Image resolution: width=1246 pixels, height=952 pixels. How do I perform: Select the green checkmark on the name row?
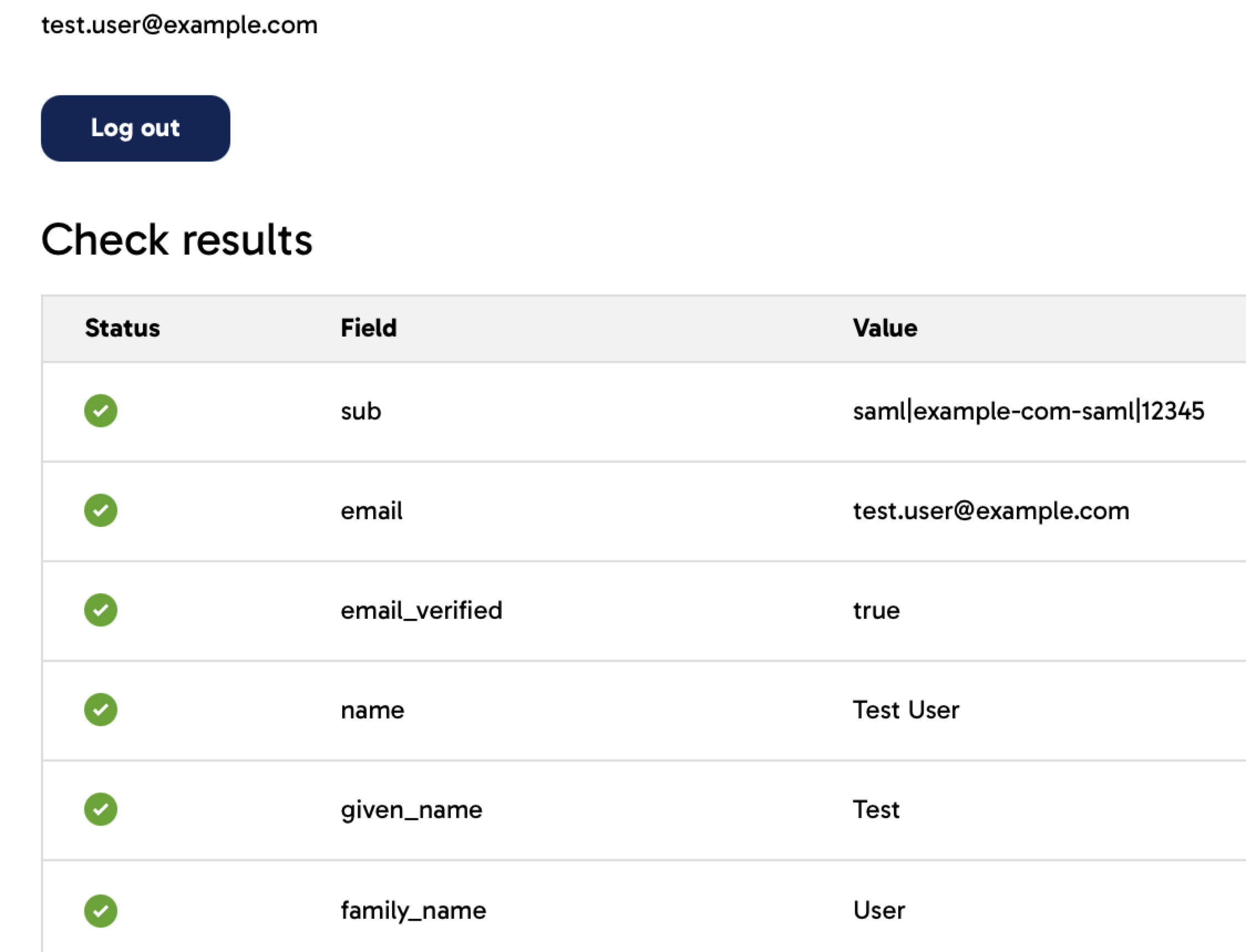point(101,710)
